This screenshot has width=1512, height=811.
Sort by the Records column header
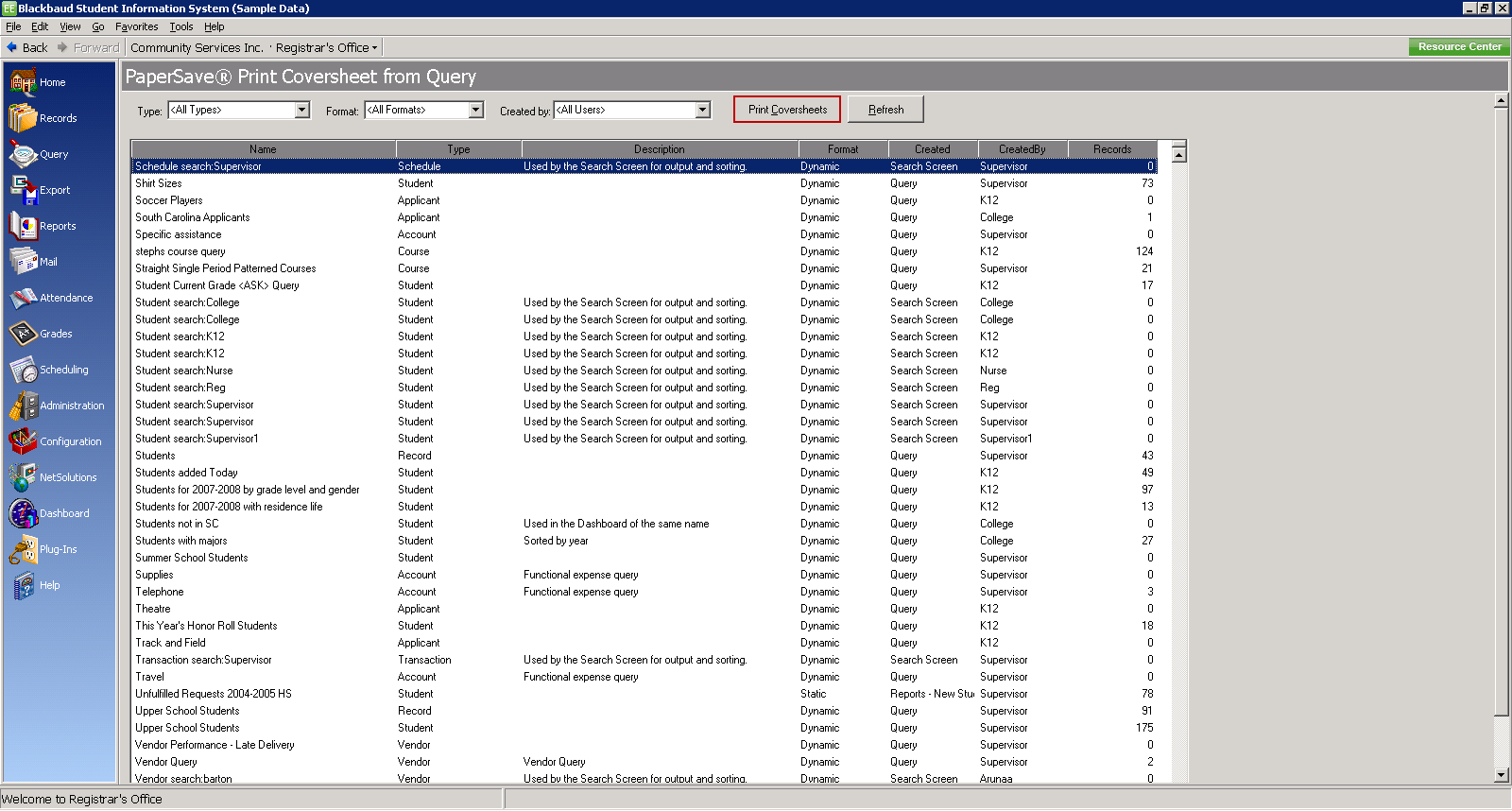click(1112, 149)
